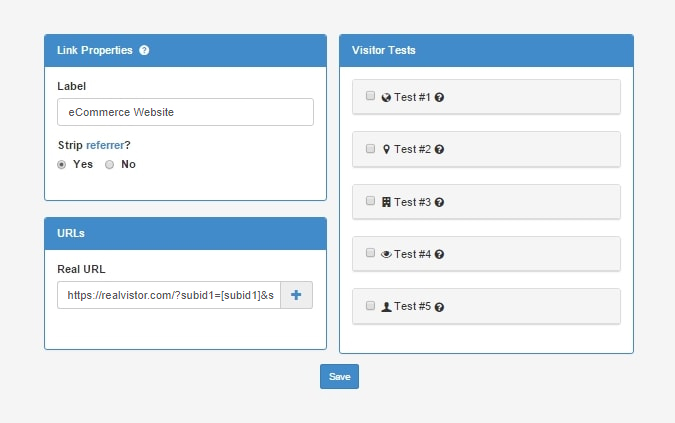The height and width of the screenshot is (423, 675).
Task: Add another URL with the plus button
Action: point(296,295)
